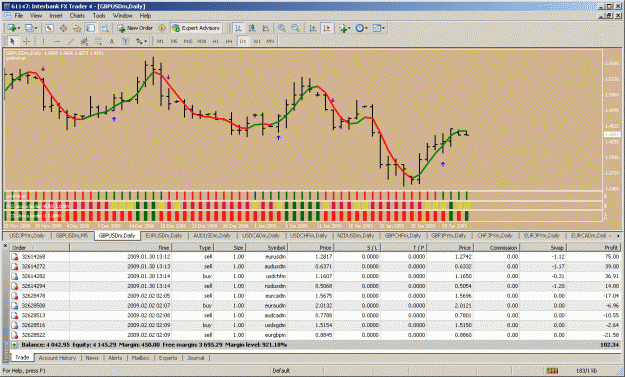The height and width of the screenshot is (377, 625).
Task: Sort by the Profit column header
Action: click(x=594, y=248)
